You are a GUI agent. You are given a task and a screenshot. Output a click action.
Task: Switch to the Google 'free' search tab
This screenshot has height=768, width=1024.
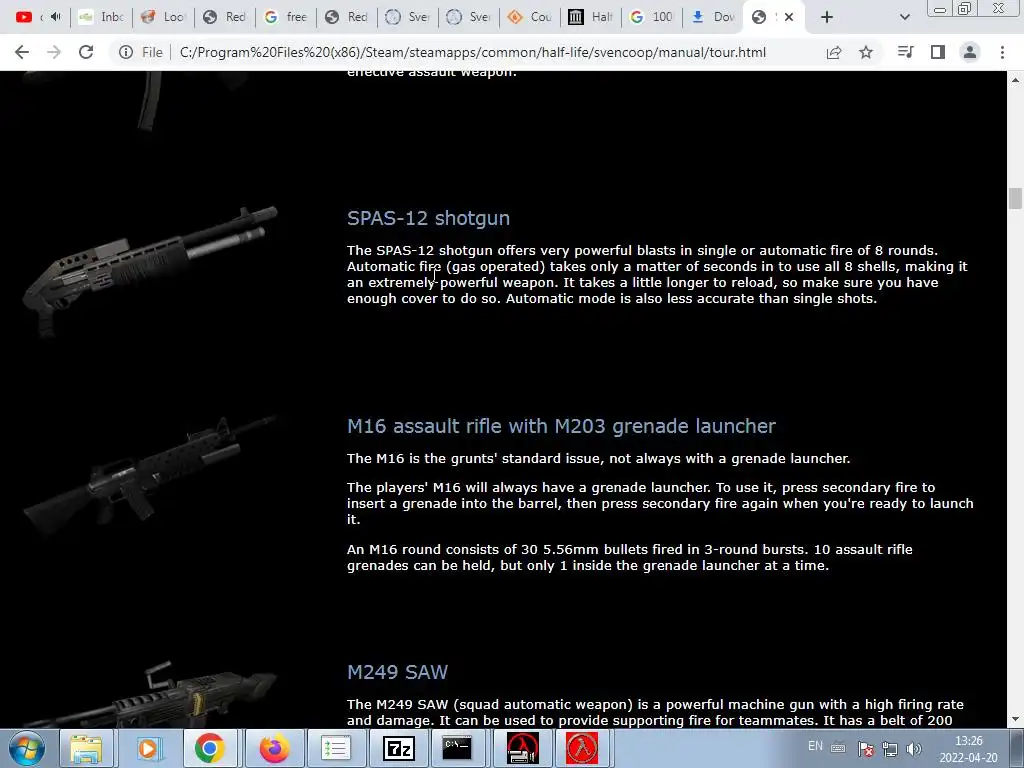286,17
